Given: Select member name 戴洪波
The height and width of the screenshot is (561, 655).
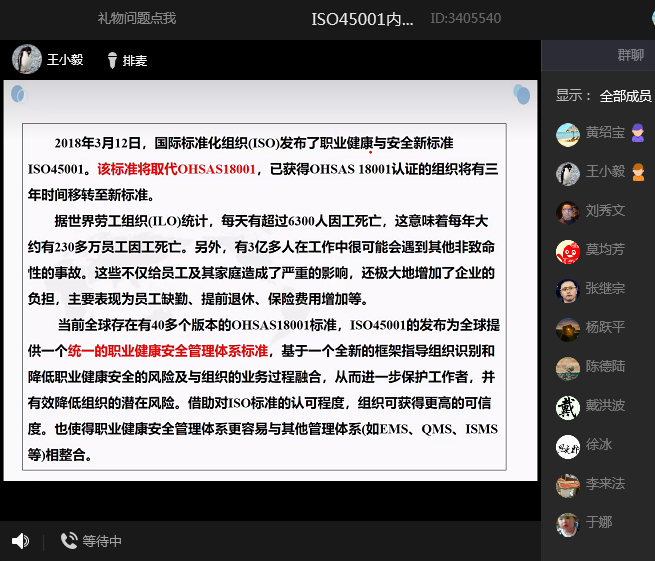Looking at the screenshot, I should [x=605, y=405].
